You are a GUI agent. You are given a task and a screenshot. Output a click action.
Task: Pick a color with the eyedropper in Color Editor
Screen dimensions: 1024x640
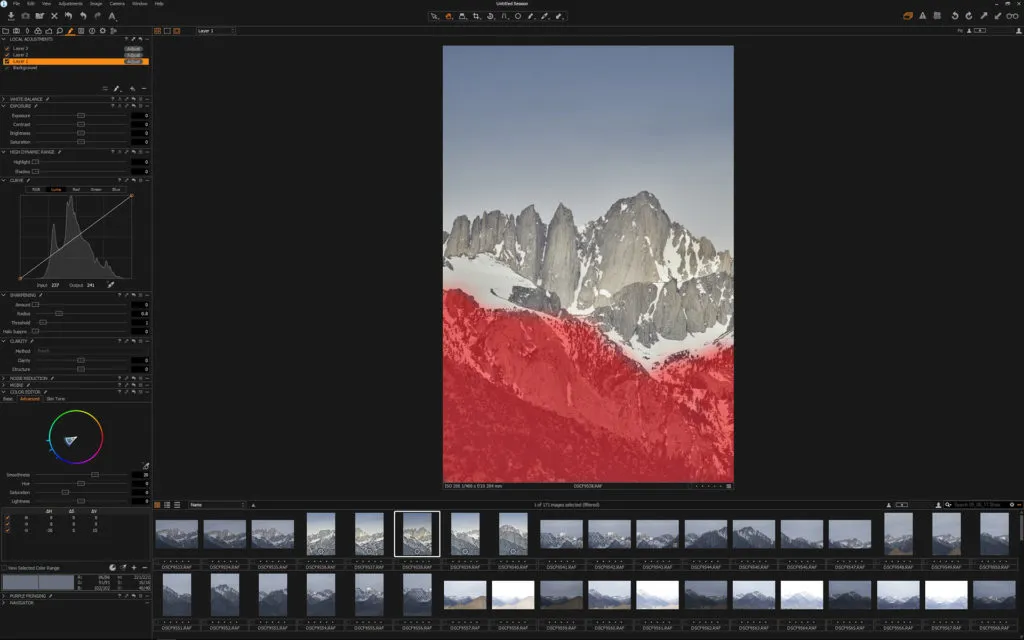click(x=145, y=466)
